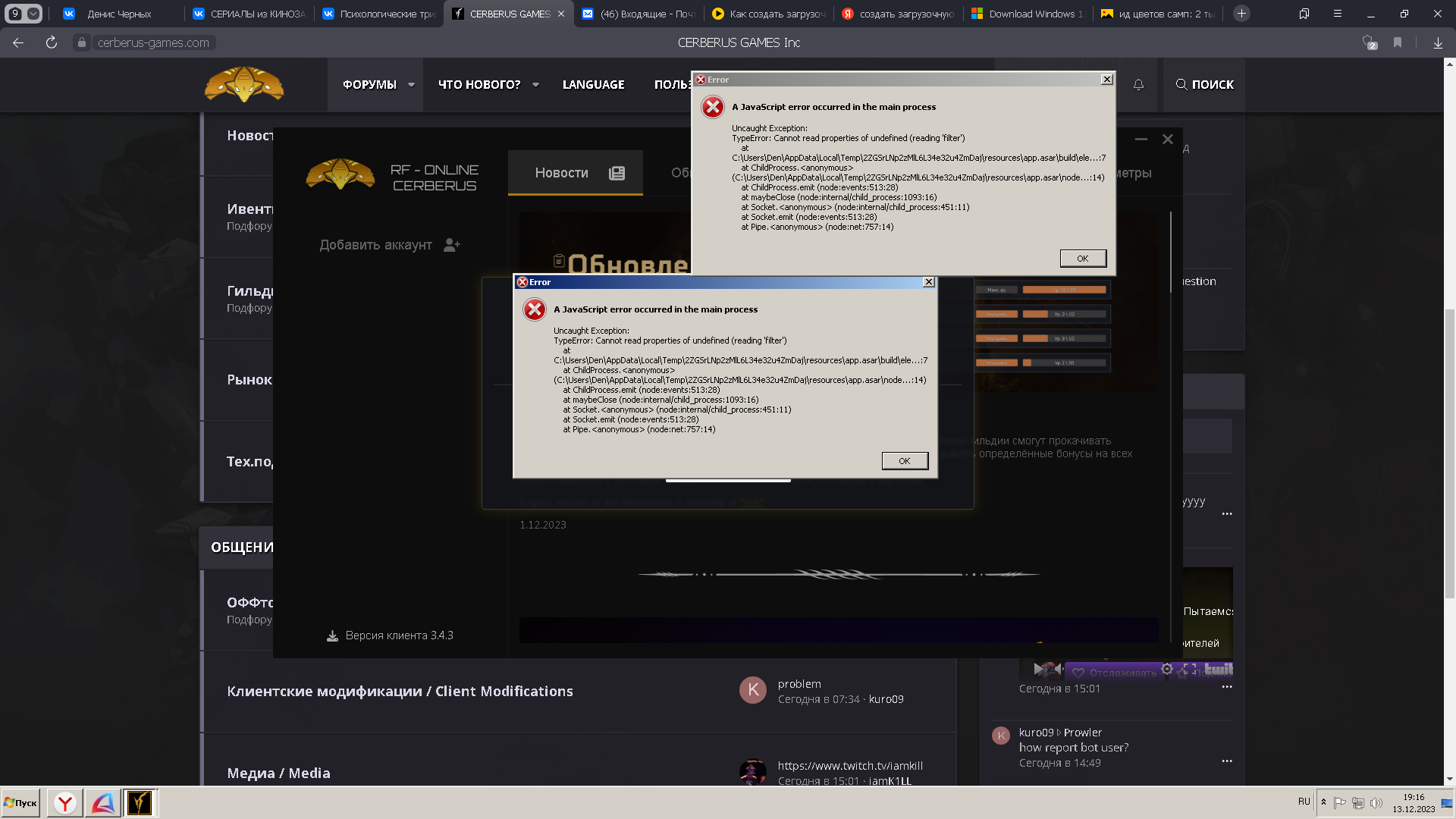Open the twitch.tv/iamkill thread link
Image resolution: width=1456 pixels, height=819 pixels.
[850, 766]
